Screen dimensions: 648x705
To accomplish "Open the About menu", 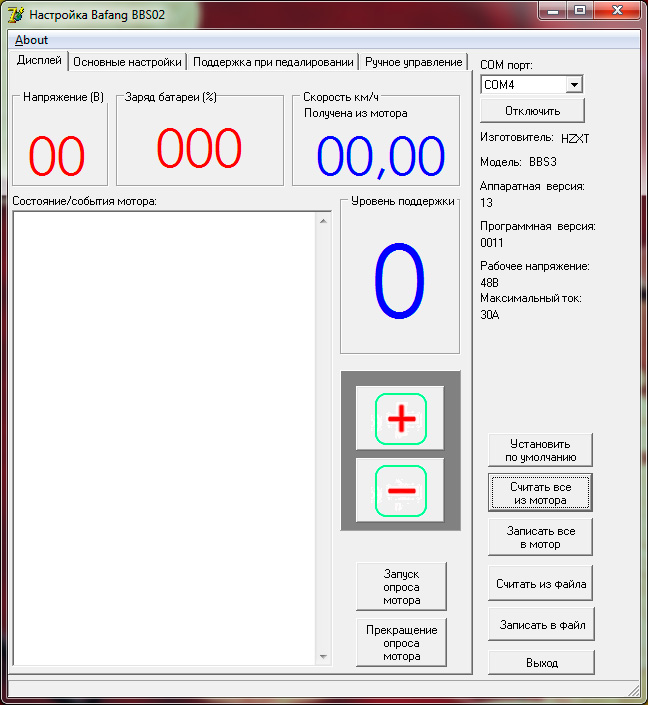I will pos(31,40).
